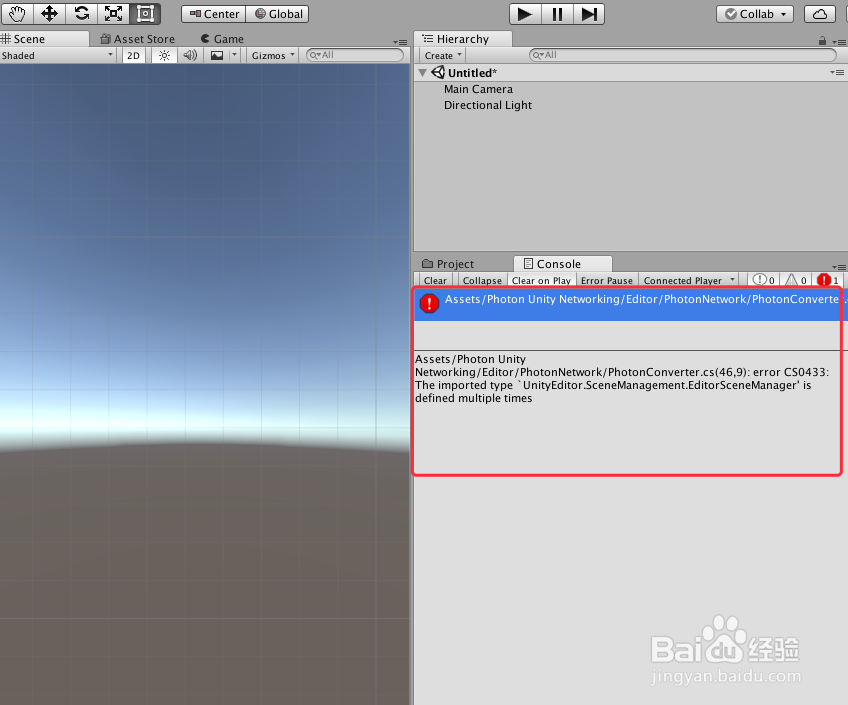Toggle error messages filter in Console
Image resolution: width=848 pixels, height=705 pixels.
point(828,280)
